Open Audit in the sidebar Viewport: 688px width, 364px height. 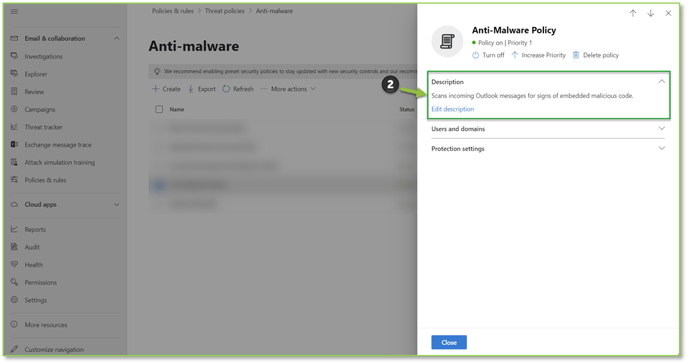[x=32, y=247]
